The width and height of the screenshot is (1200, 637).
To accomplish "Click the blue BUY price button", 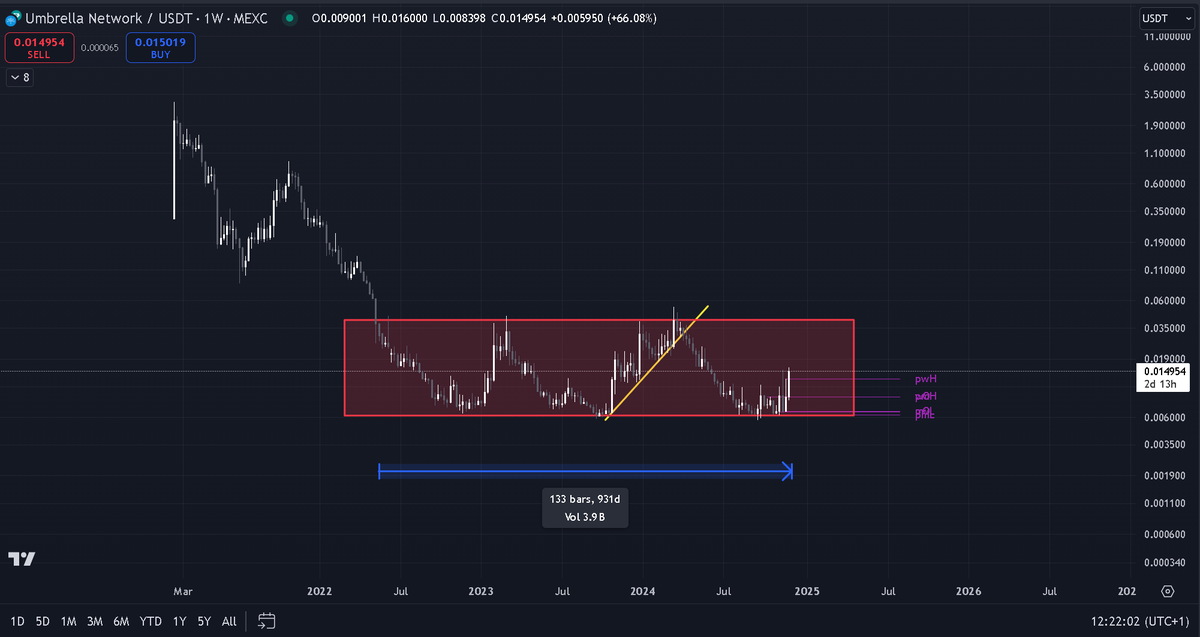I will [x=160, y=47].
